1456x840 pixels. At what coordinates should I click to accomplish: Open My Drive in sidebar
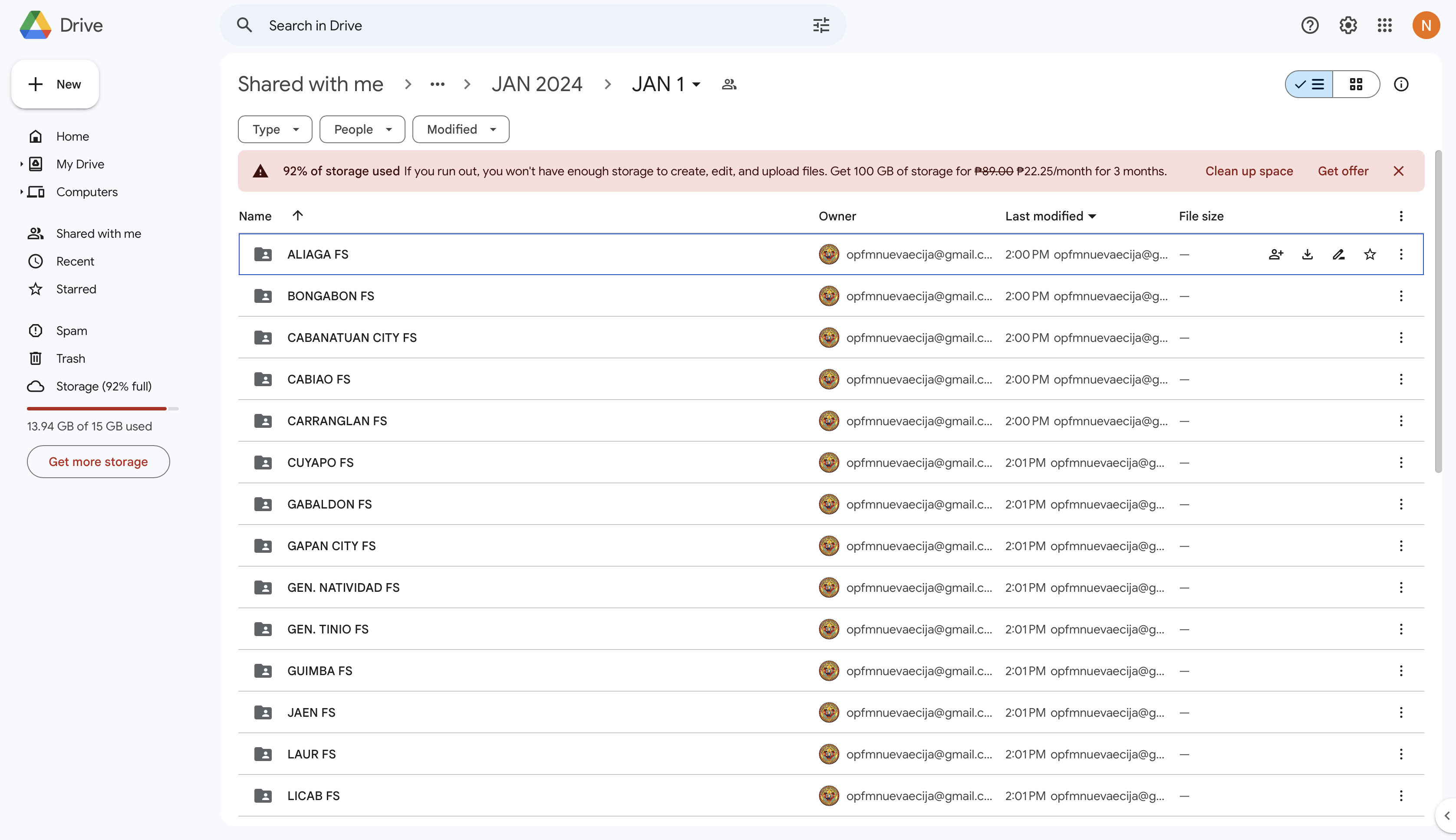(80, 164)
